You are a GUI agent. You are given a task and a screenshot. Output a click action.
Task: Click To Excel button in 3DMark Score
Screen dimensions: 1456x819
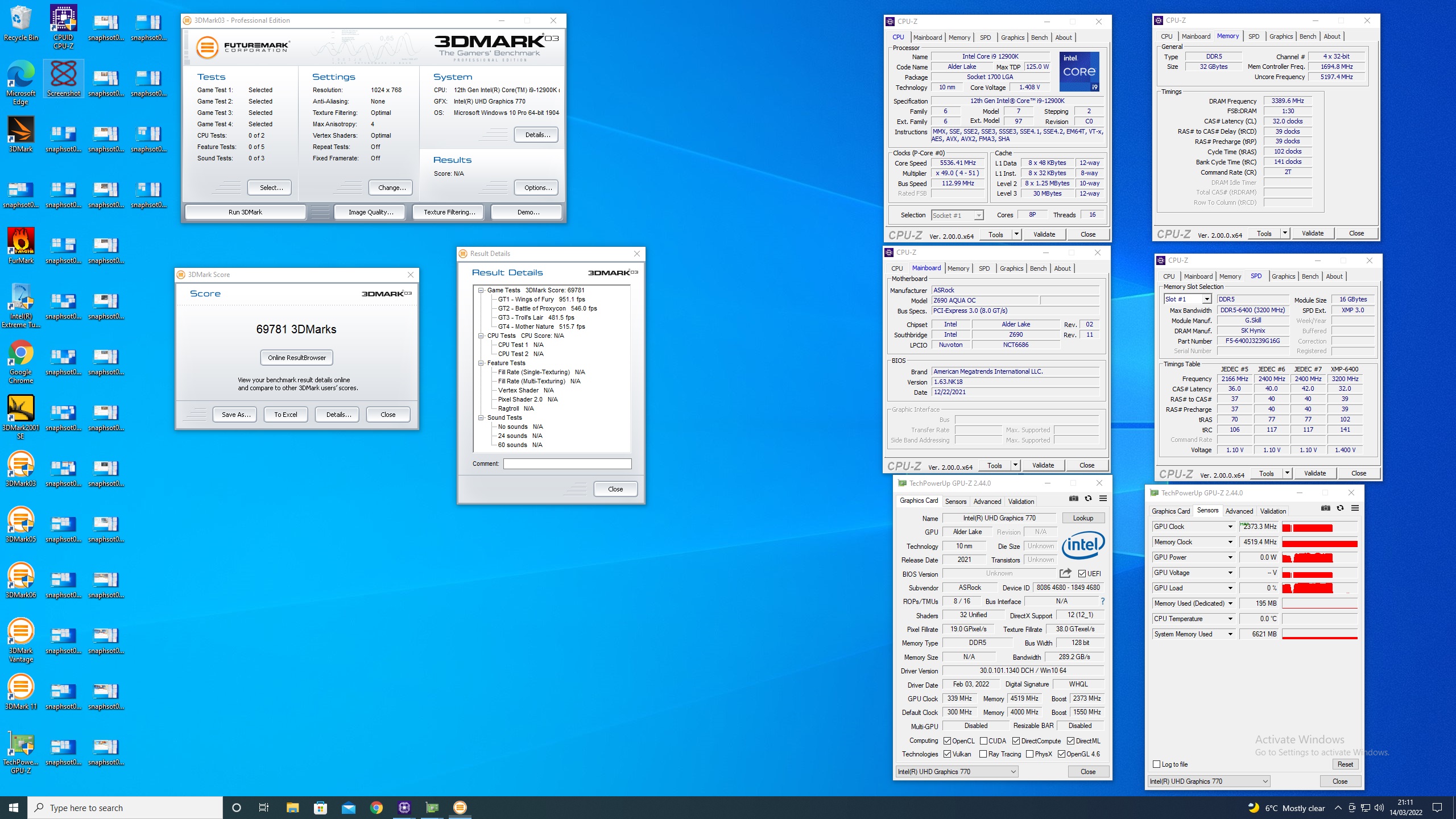[x=286, y=415]
